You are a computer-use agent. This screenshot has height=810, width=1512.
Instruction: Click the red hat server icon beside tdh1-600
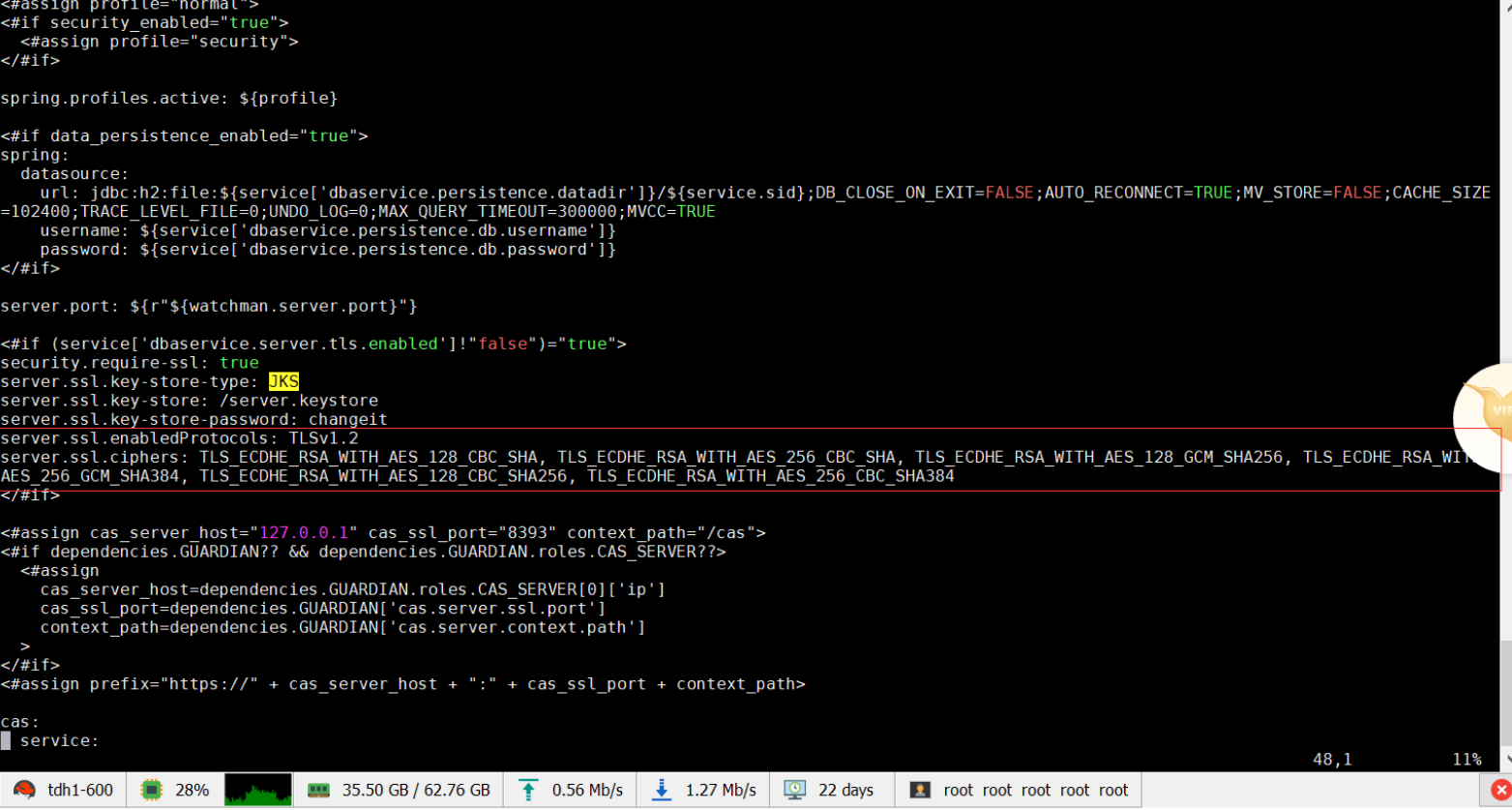coord(25,791)
